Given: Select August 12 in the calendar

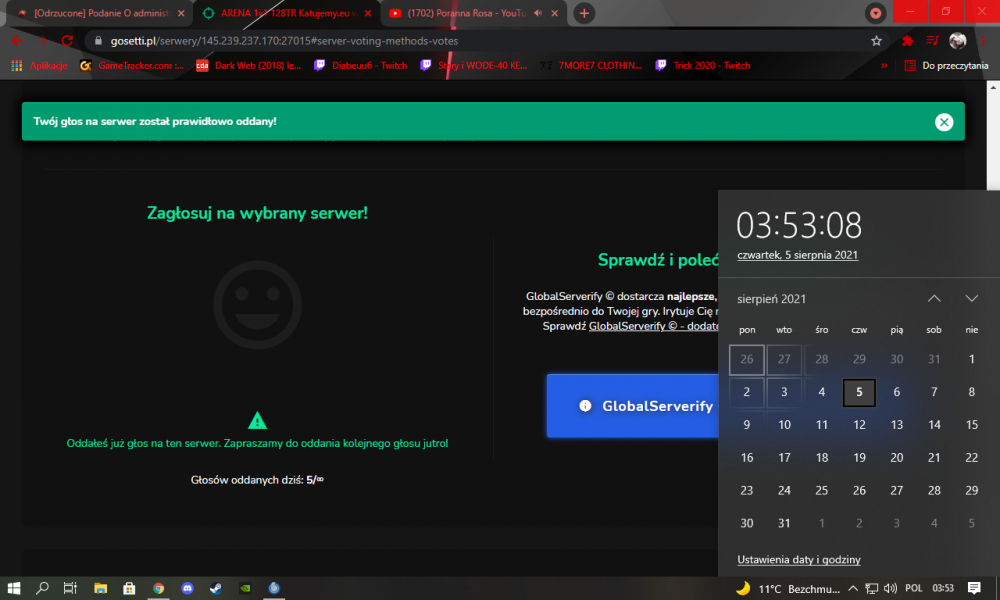Looking at the screenshot, I should pyautogui.click(x=859, y=425).
